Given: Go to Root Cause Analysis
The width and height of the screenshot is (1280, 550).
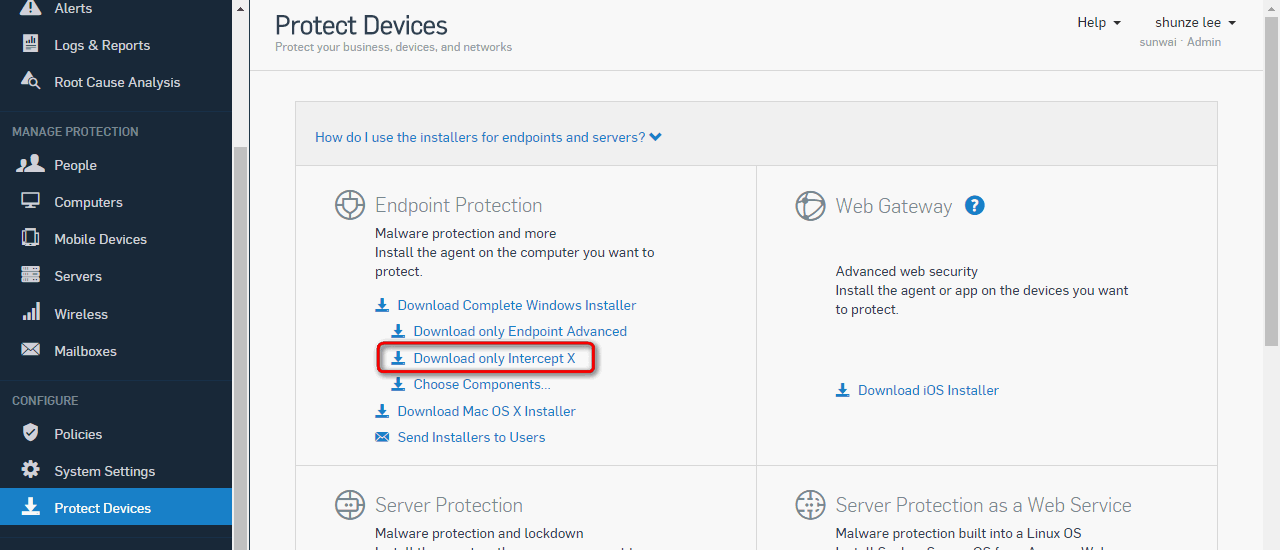Looking at the screenshot, I should tap(116, 82).
